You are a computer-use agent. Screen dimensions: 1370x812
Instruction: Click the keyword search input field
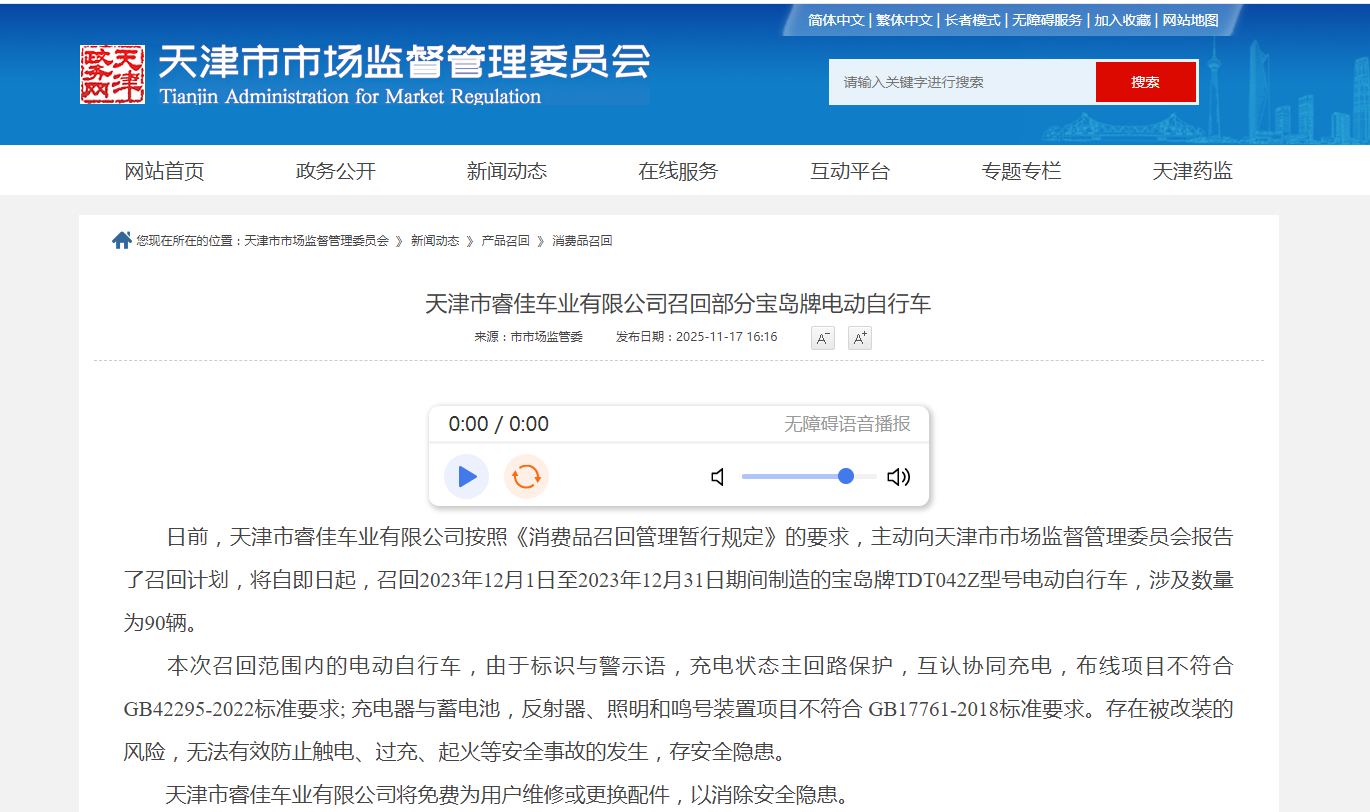[x=962, y=82]
